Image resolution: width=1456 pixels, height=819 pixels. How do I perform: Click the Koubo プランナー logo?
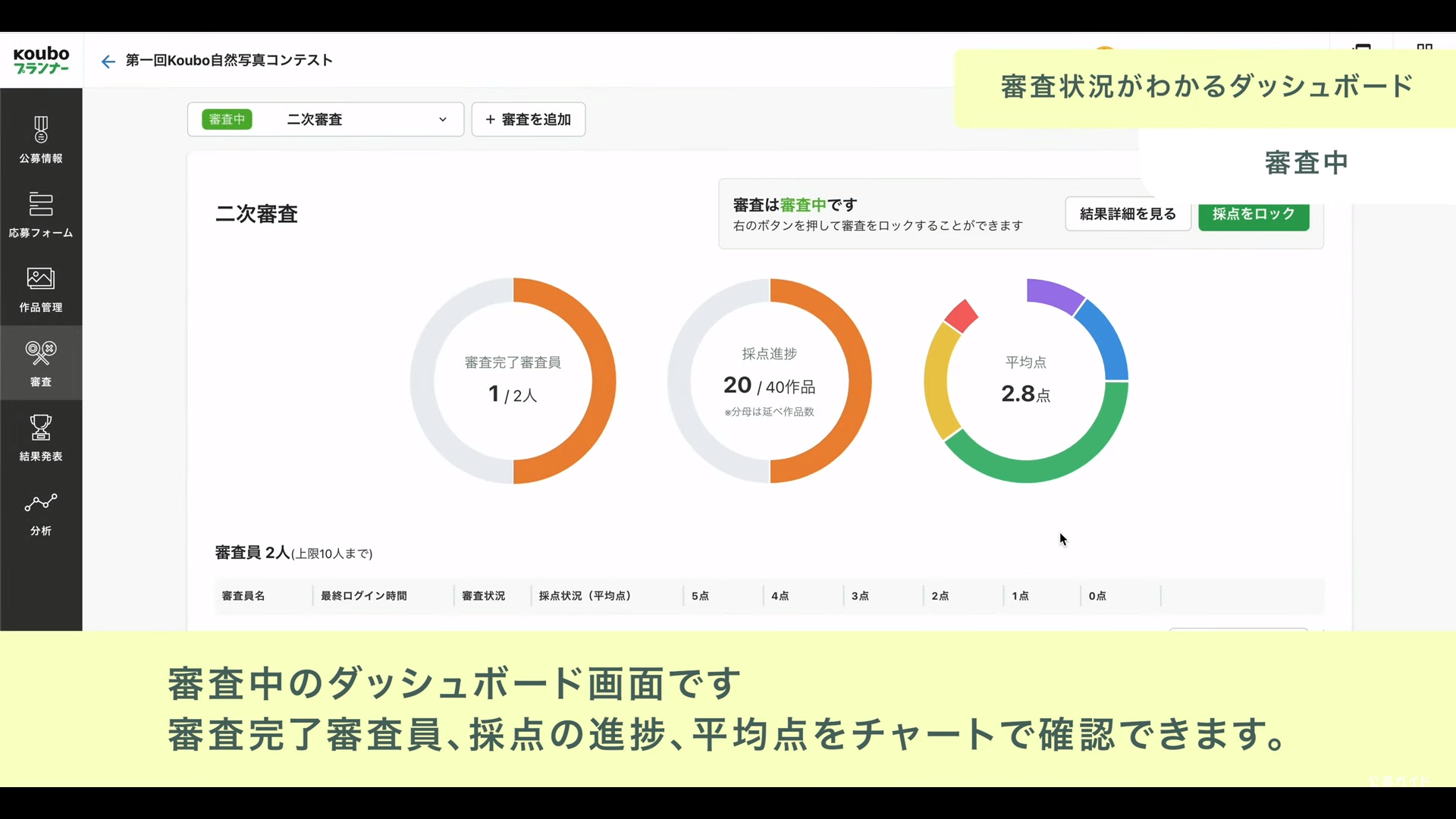41,60
